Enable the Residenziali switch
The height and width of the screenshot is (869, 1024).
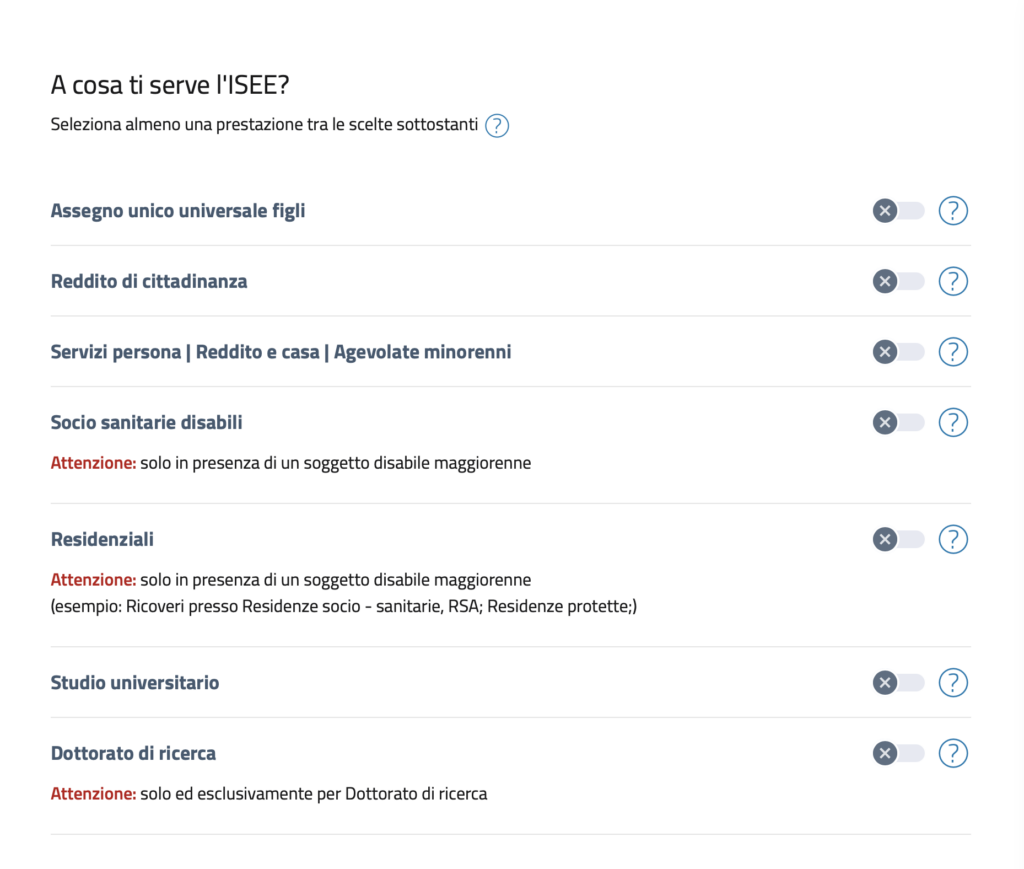[898, 539]
